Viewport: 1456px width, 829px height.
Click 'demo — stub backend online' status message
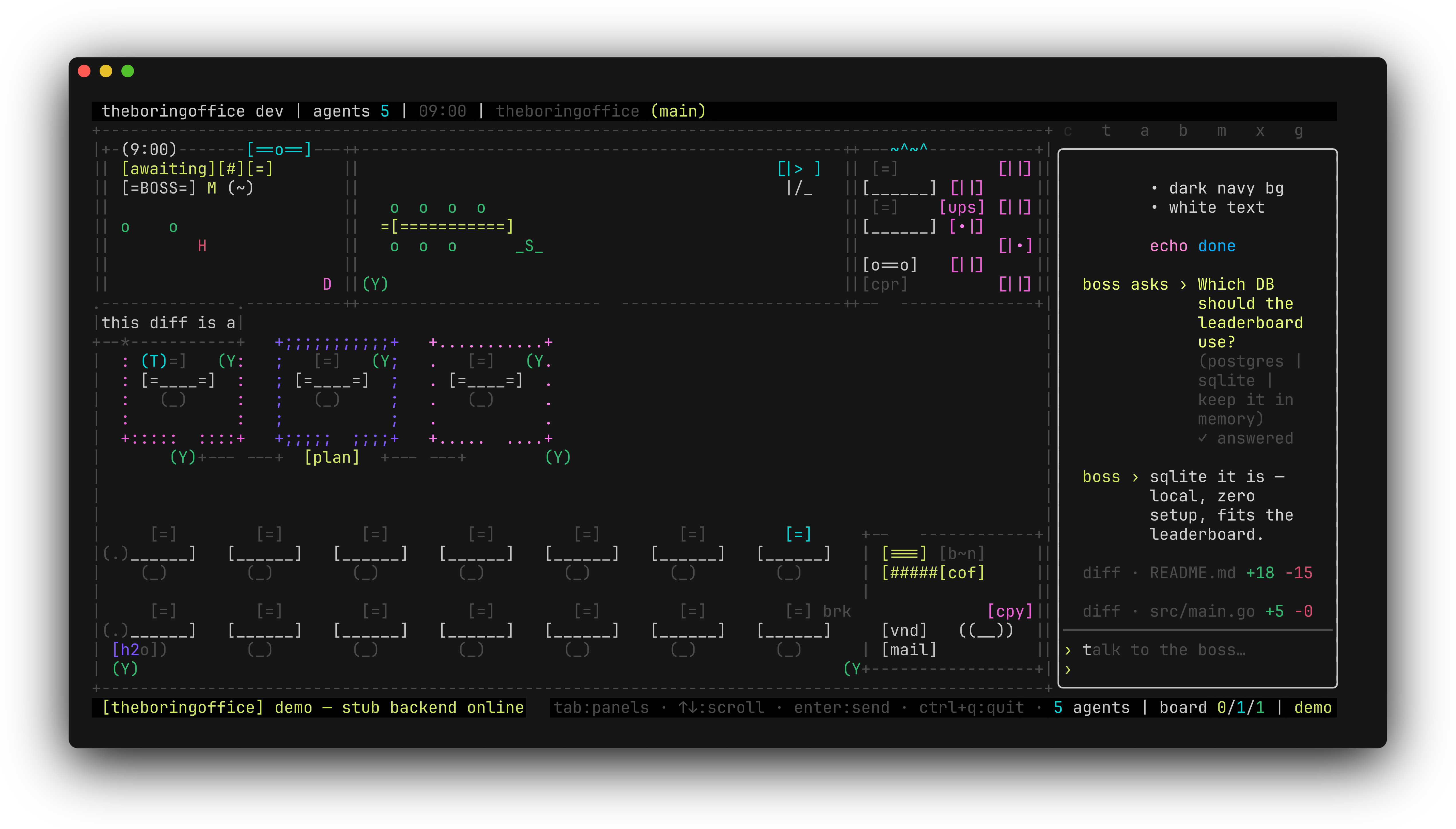[x=399, y=708]
